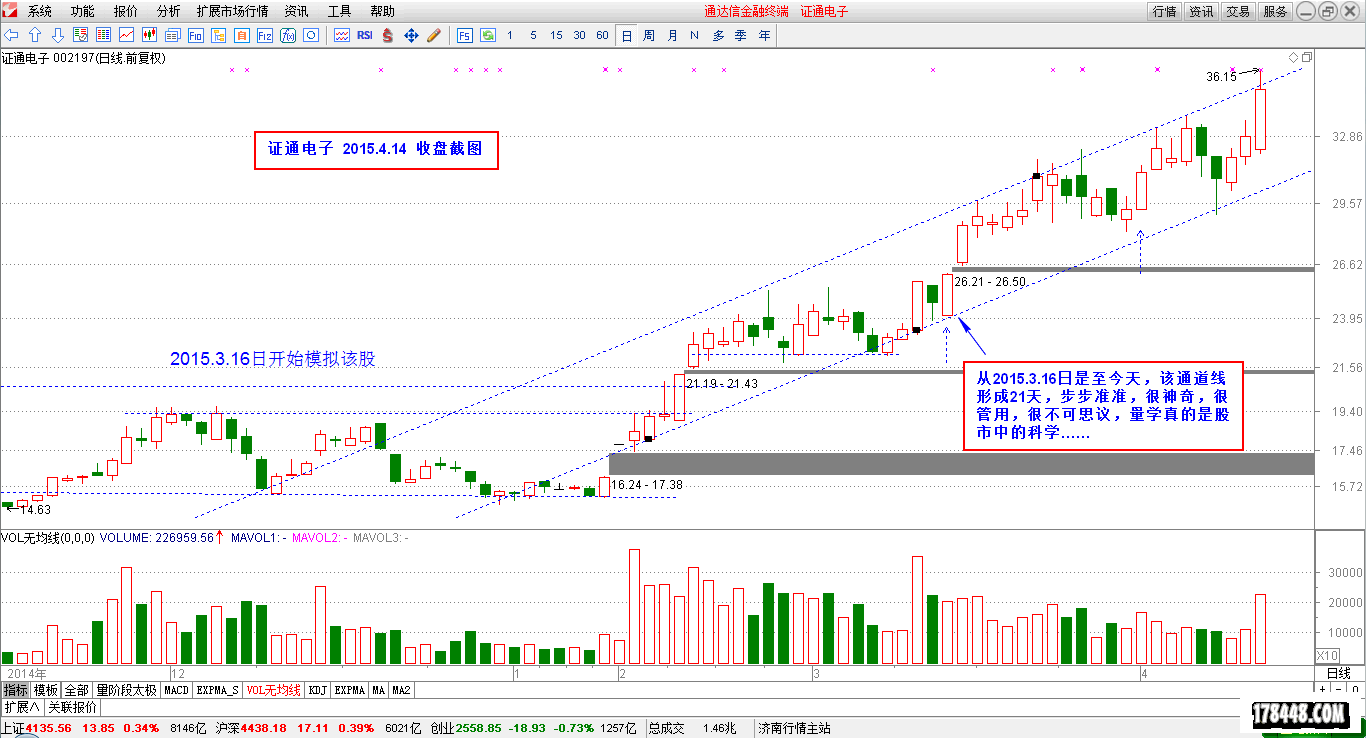Click the RSI indicator toolbar icon
The width and height of the screenshot is (1366, 738).
coord(364,35)
